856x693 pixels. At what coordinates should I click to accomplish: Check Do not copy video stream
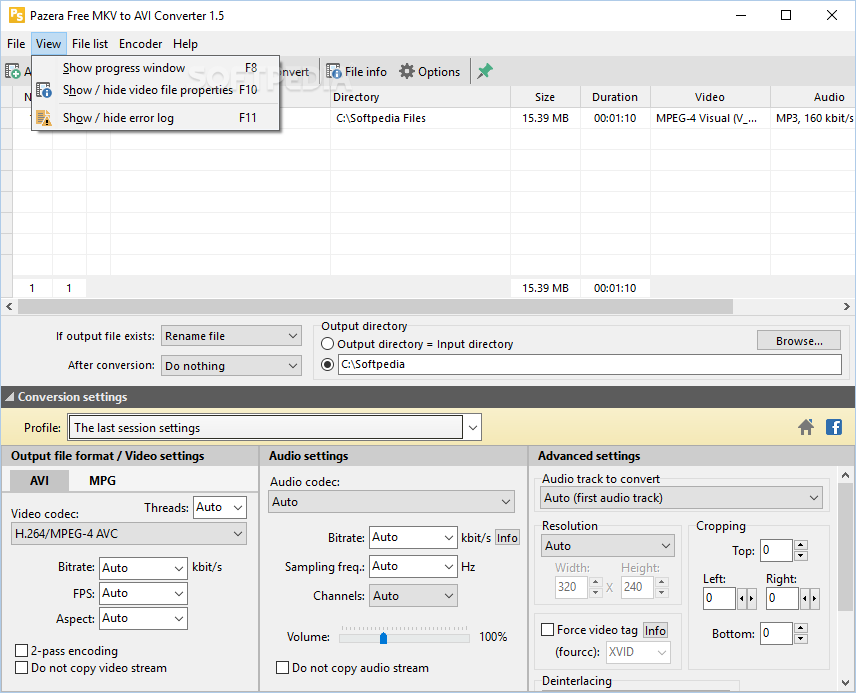click(21, 667)
